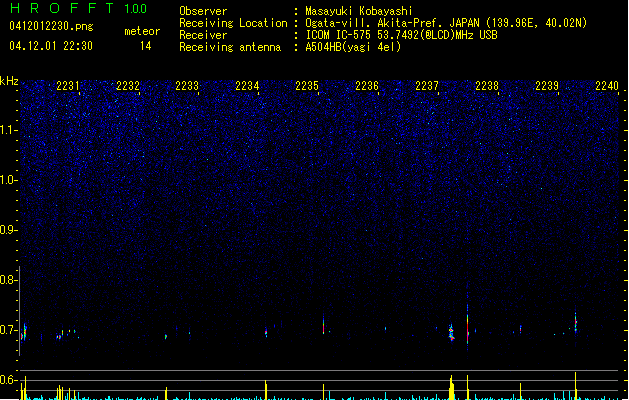Click the ICOM IC-575 receiver value

pos(401,35)
